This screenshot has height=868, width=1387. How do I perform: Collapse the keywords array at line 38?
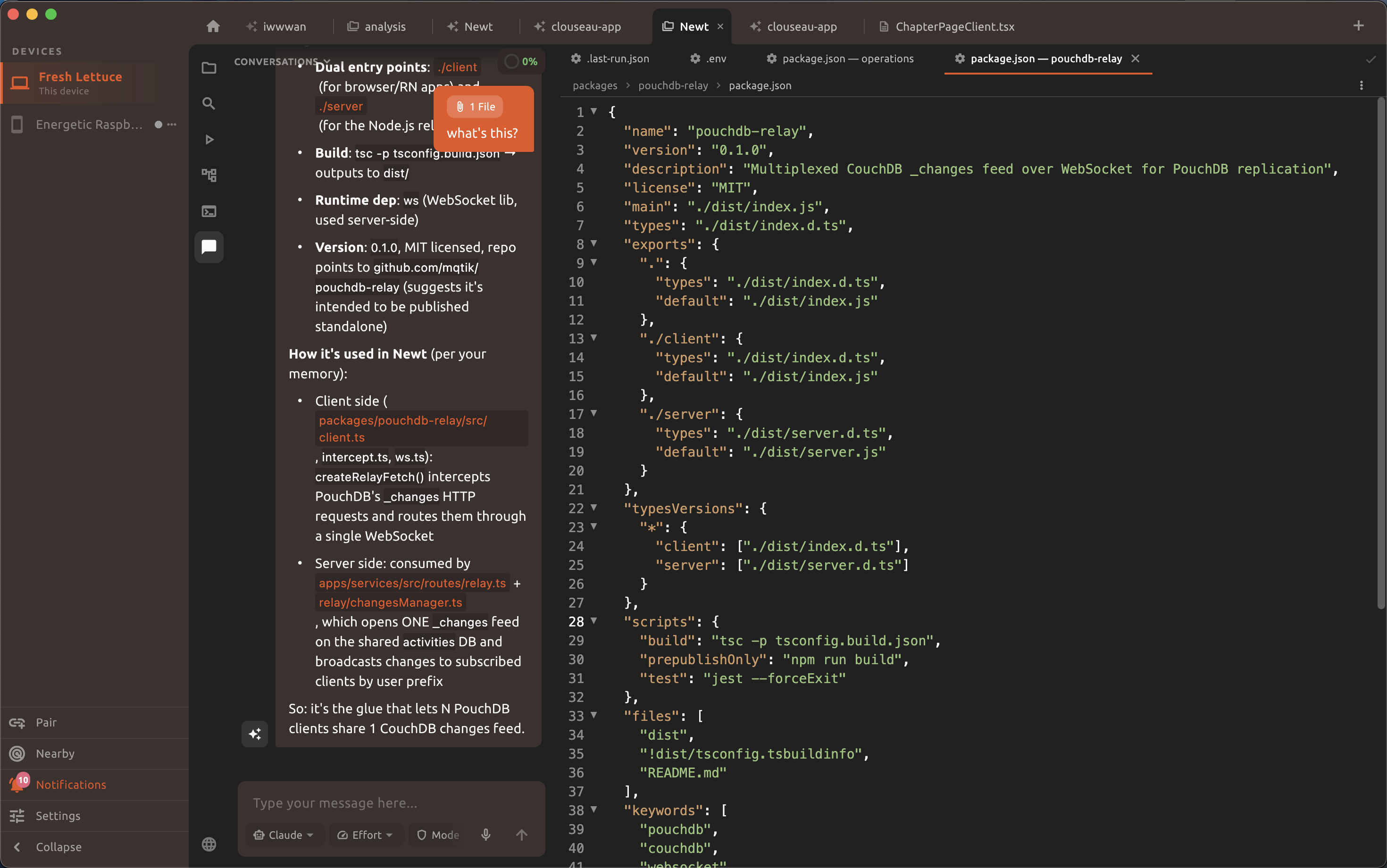tap(593, 810)
